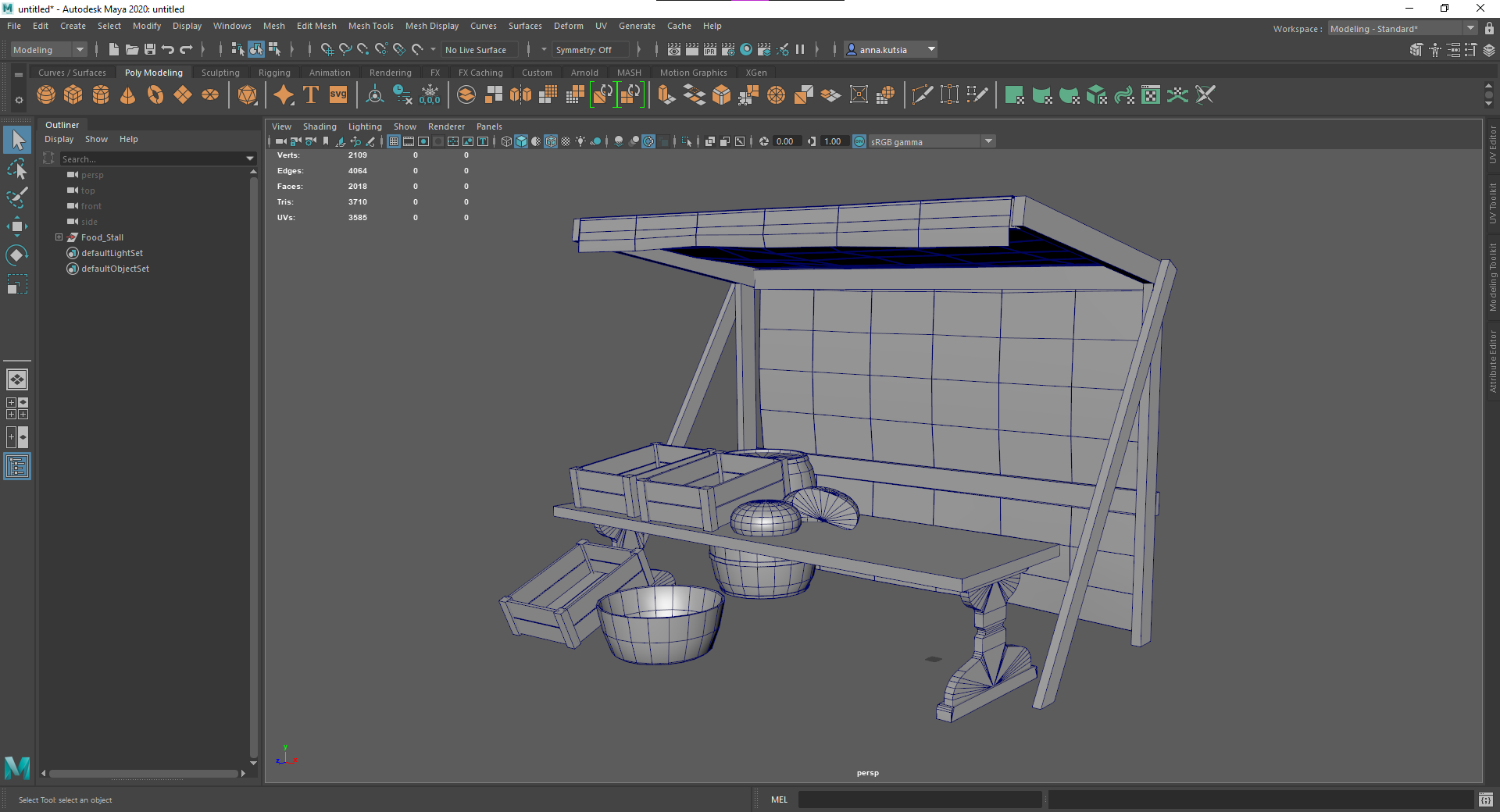Click the MEL command line input
Image resolution: width=1500 pixels, height=812 pixels.
pos(920,800)
